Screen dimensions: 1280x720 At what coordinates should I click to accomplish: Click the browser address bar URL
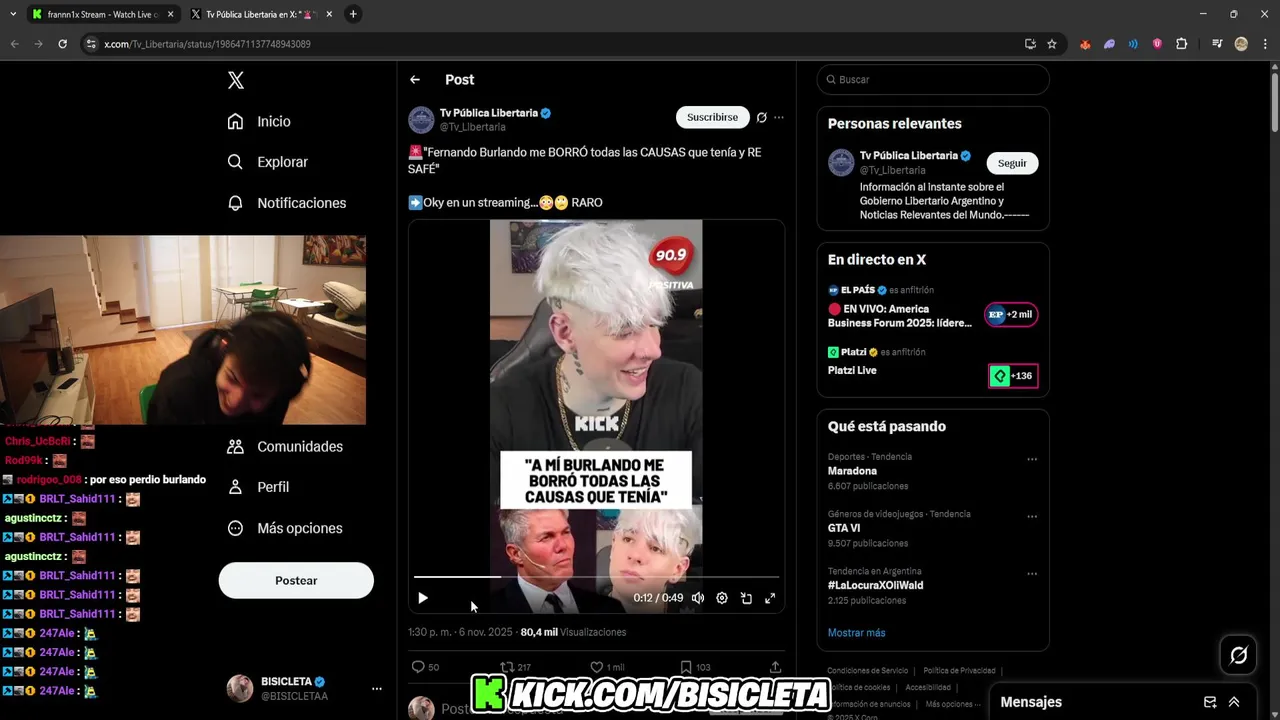coord(207,44)
